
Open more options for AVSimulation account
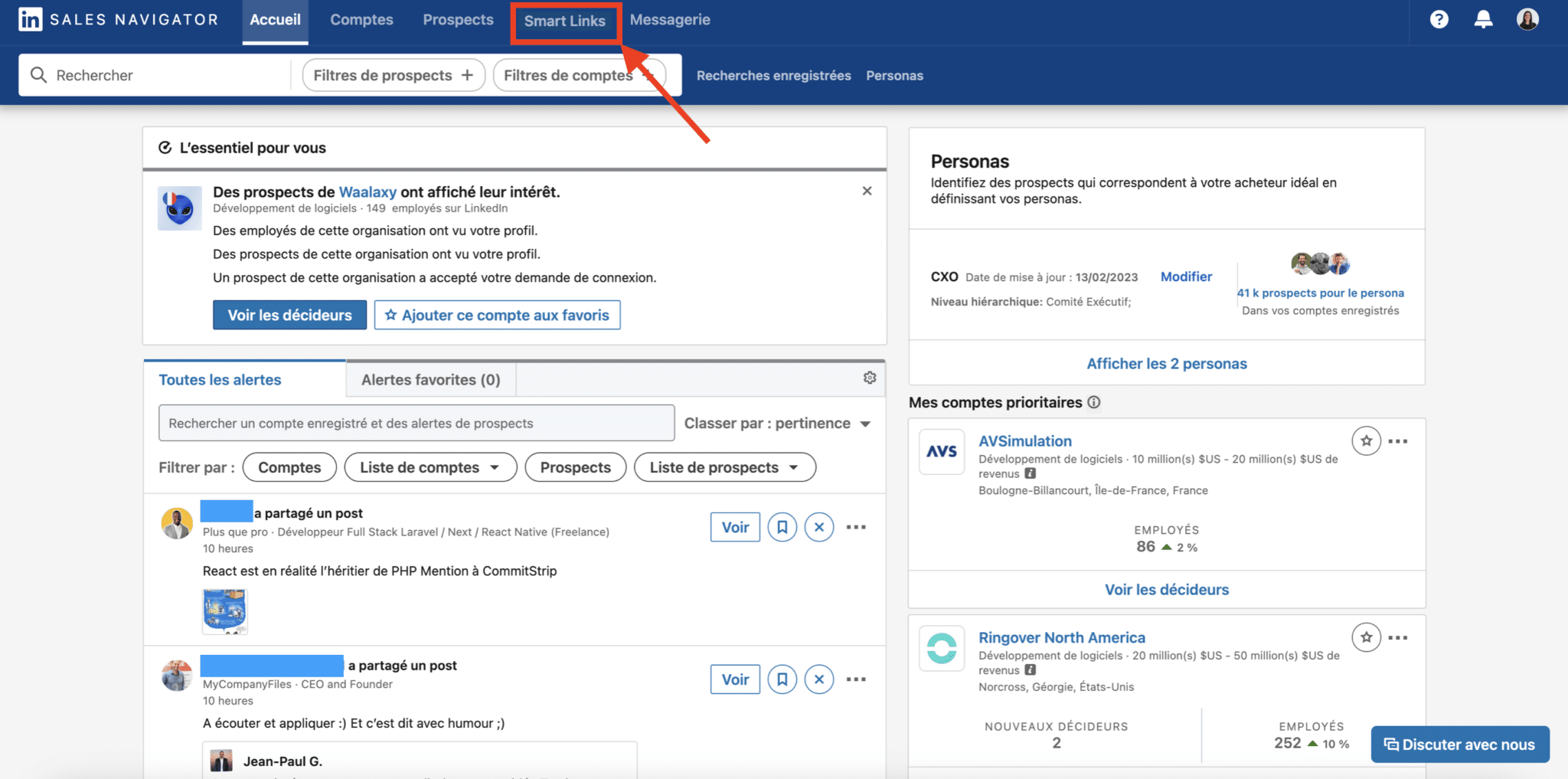pos(1399,440)
